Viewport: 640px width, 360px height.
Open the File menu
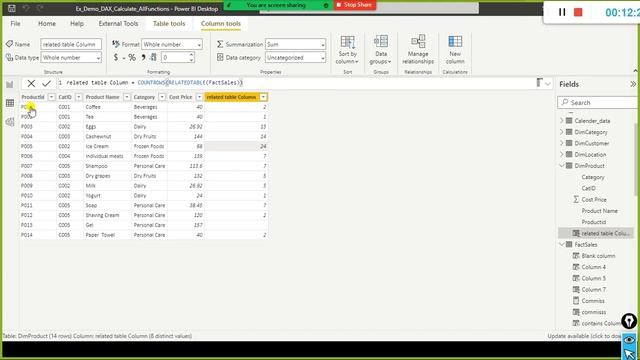[16, 24]
